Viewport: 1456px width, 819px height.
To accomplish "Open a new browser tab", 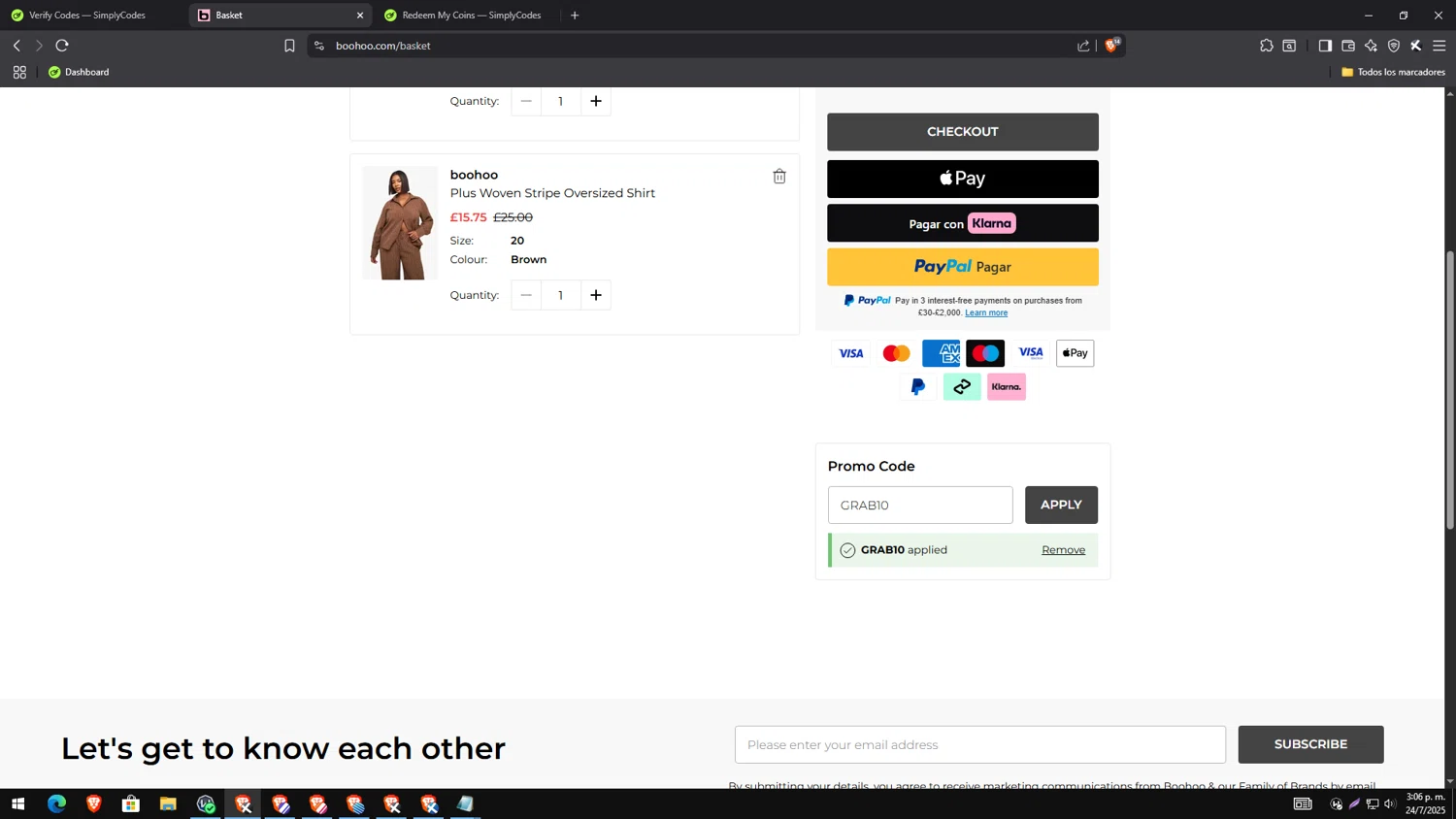I will (575, 16).
